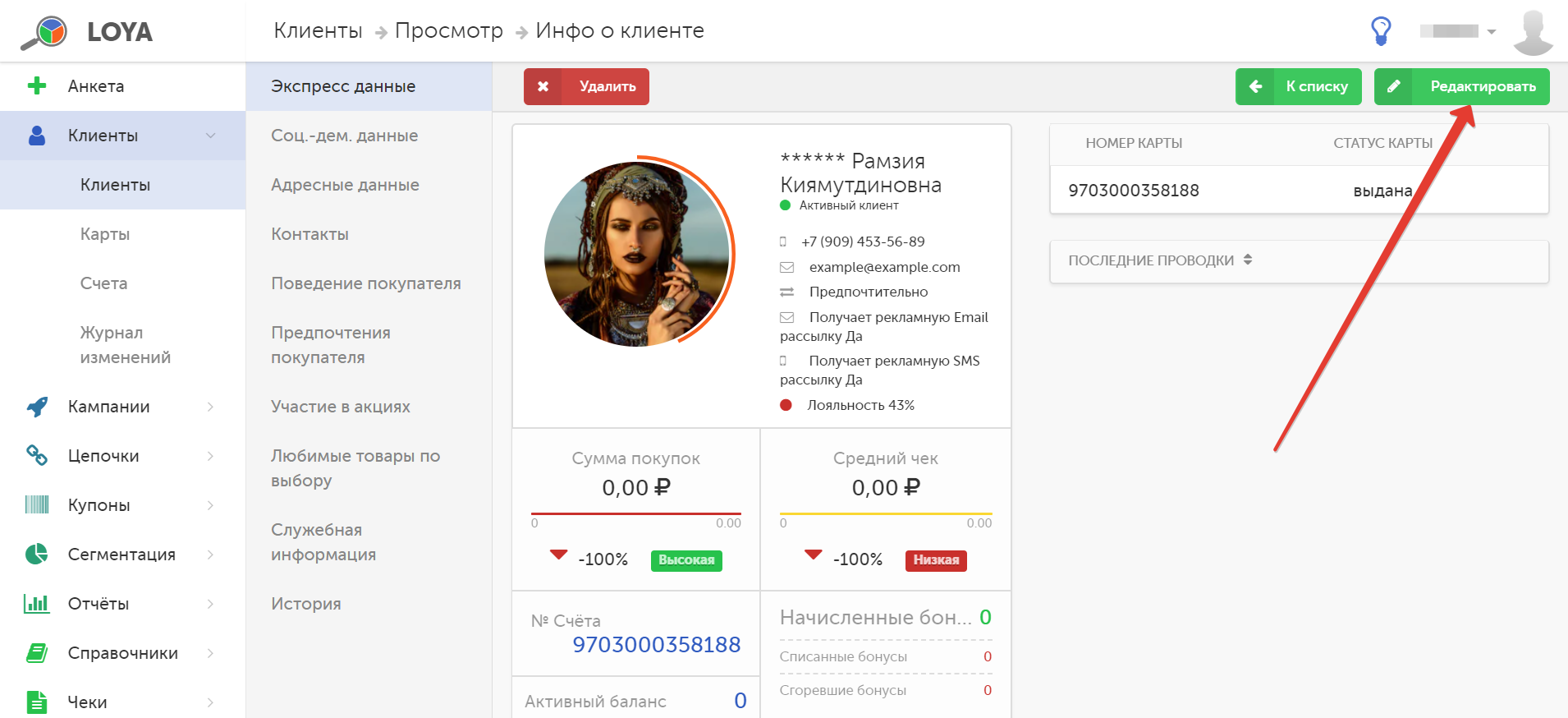Expand the Чеки section chevron
The image size is (1568, 718).
point(211,702)
